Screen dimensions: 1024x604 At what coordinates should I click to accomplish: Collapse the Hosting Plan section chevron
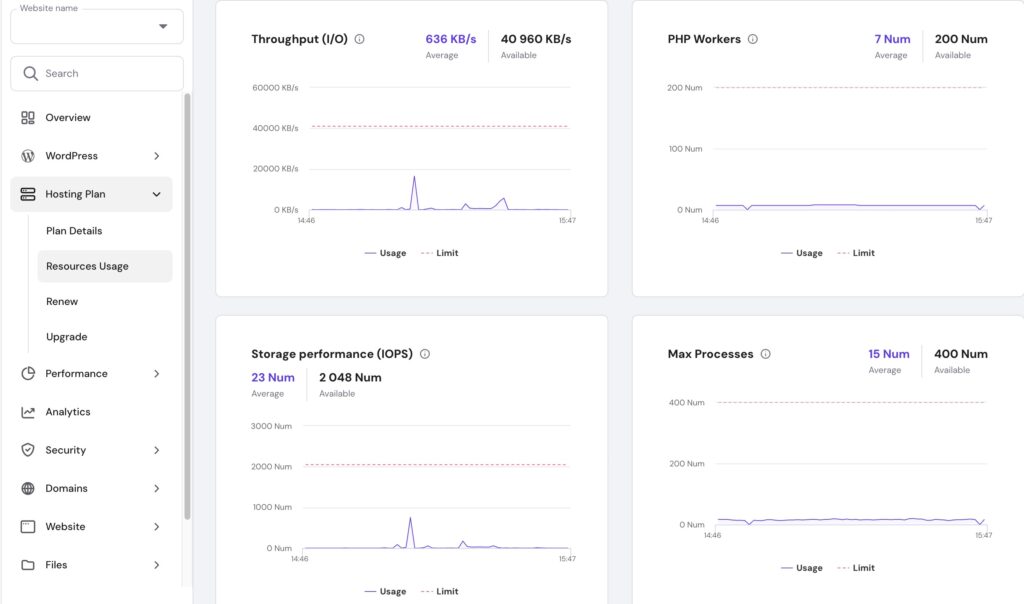[x=156, y=194]
